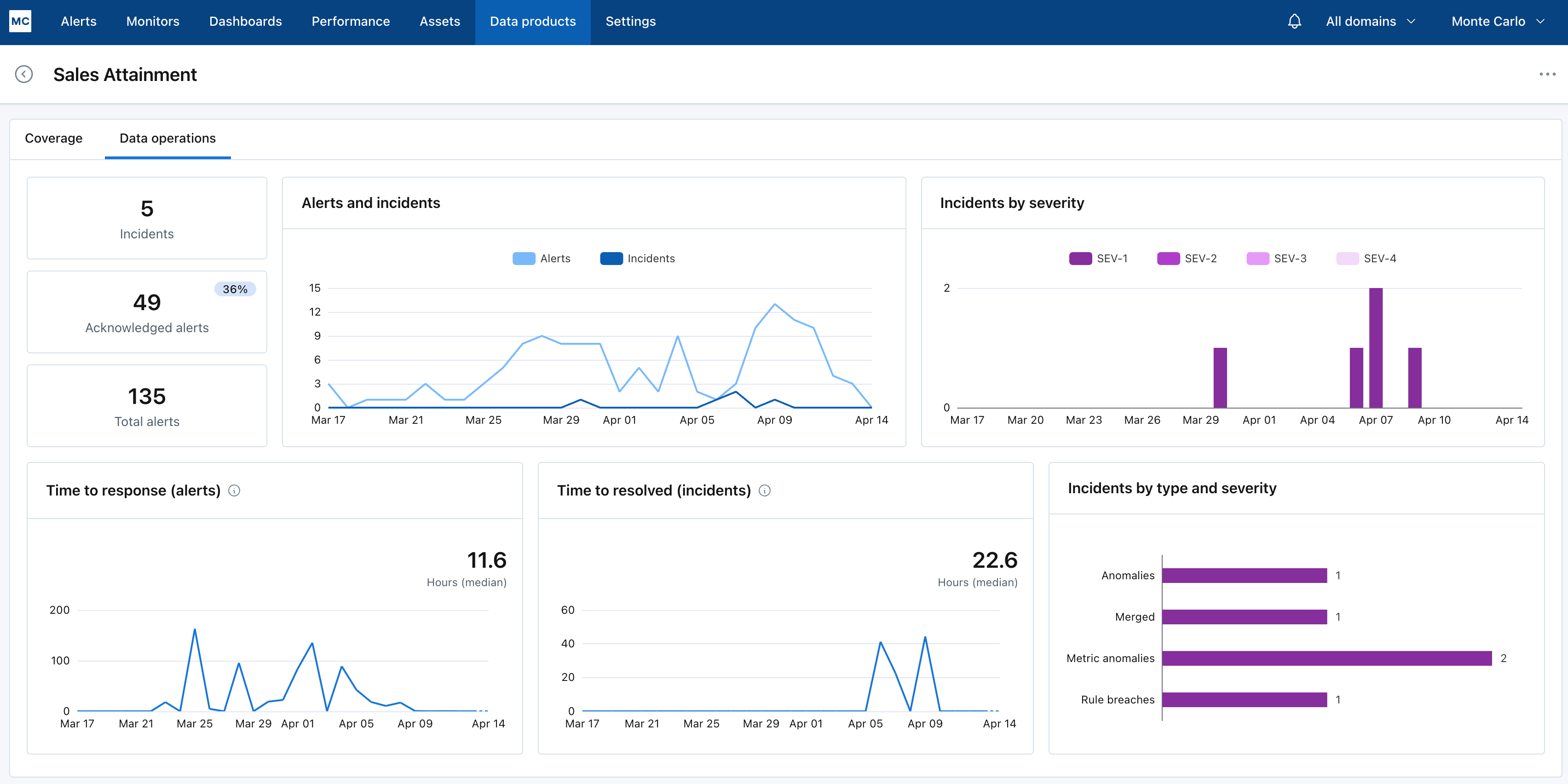1568x784 pixels.
Task: Click info icon beside Time to resolved
Action: coord(765,490)
